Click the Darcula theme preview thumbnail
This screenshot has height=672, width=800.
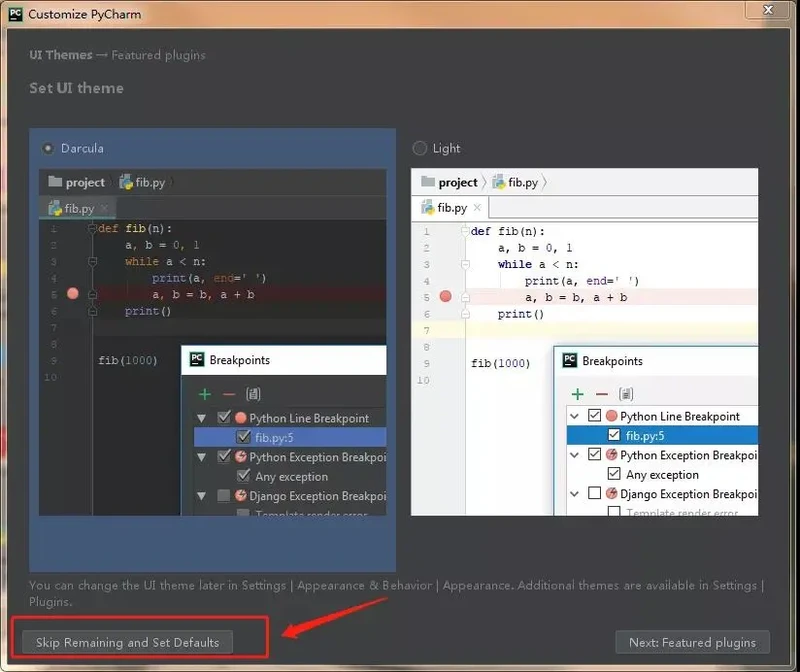tap(212, 342)
